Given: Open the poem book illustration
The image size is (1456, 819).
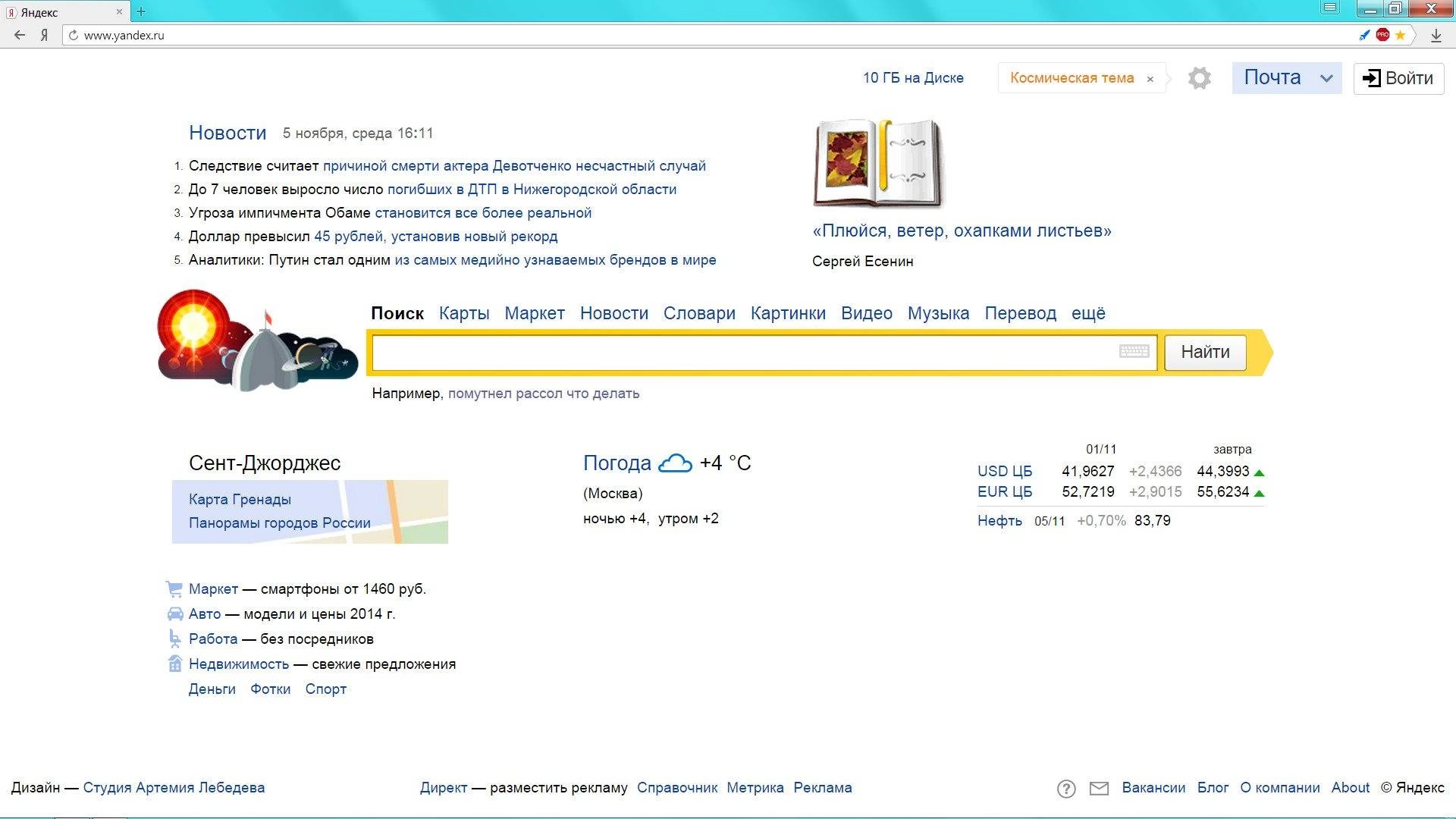Looking at the screenshot, I should [x=878, y=163].
